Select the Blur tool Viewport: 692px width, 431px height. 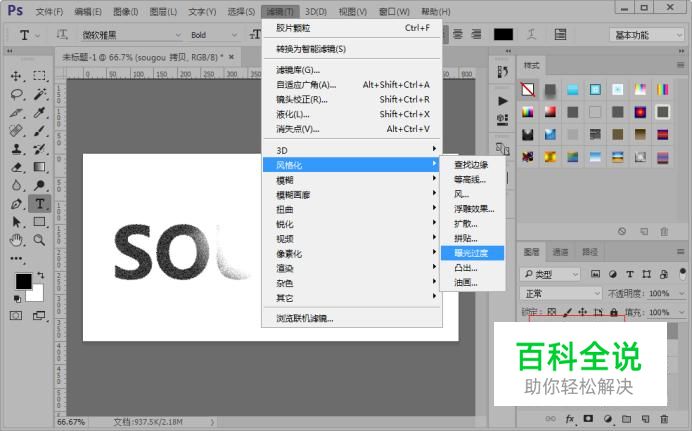point(16,185)
